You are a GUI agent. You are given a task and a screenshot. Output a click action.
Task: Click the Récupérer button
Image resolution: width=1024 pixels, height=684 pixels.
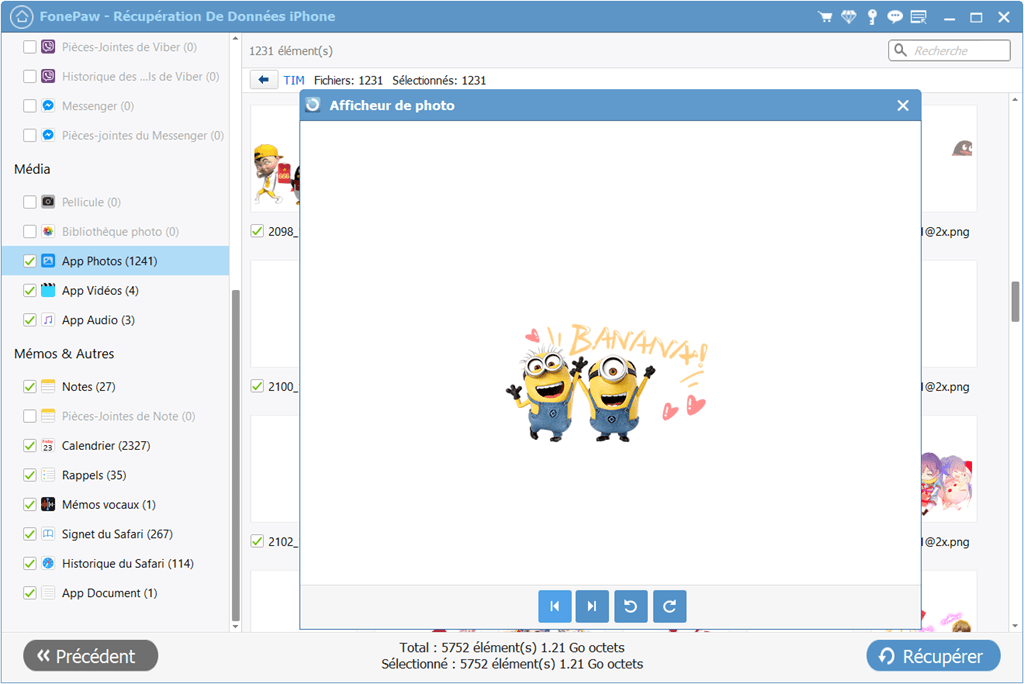933,655
